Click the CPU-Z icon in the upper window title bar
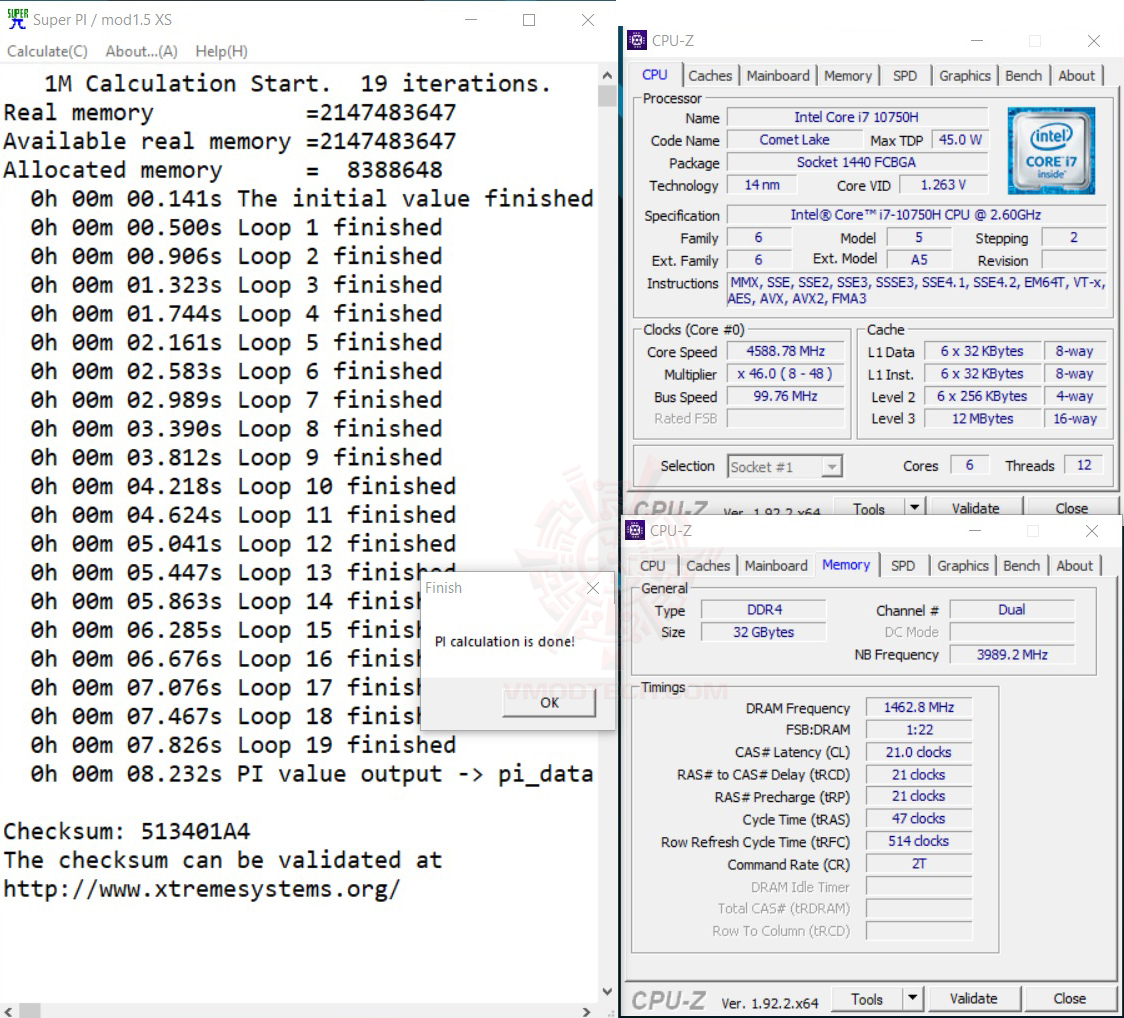Image resolution: width=1124 pixels, height=1018 pixels. pos(637,40)
